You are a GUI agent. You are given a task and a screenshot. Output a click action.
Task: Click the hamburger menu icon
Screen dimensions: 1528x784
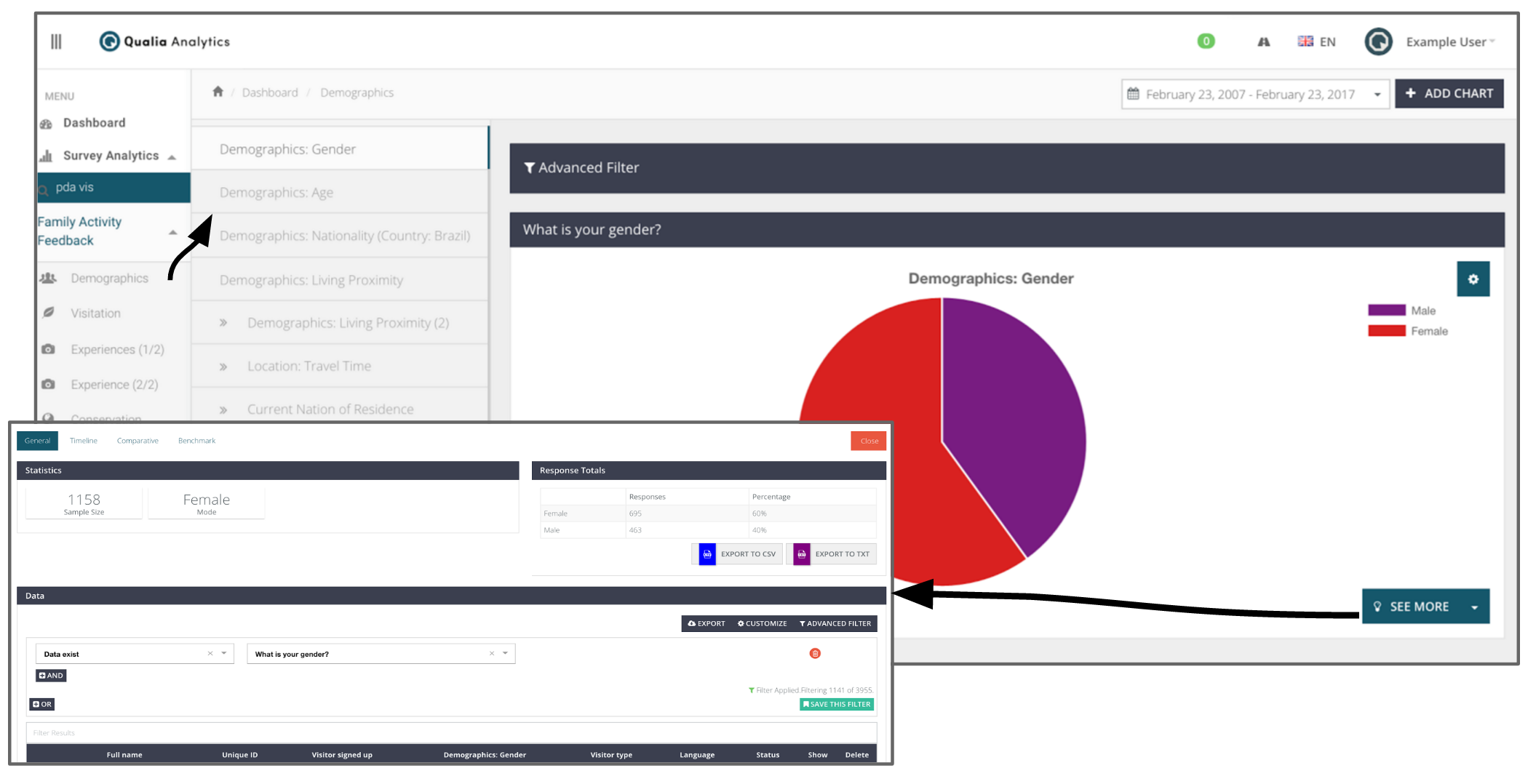(x=56, y=41)
